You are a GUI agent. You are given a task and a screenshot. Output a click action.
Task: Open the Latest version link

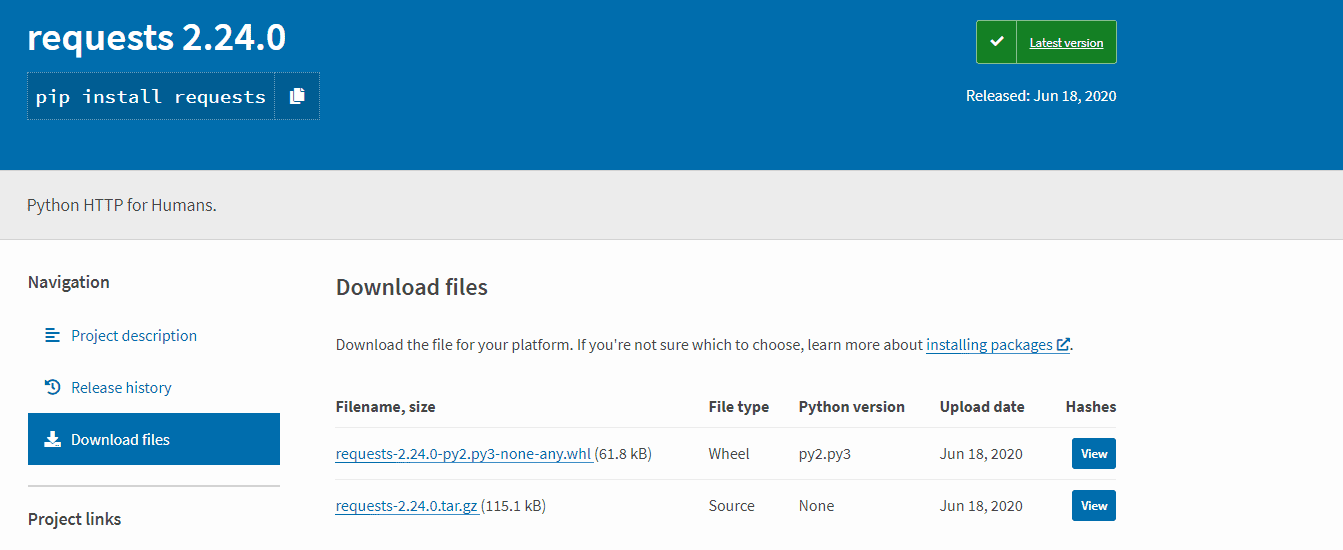pos(1066,43)
